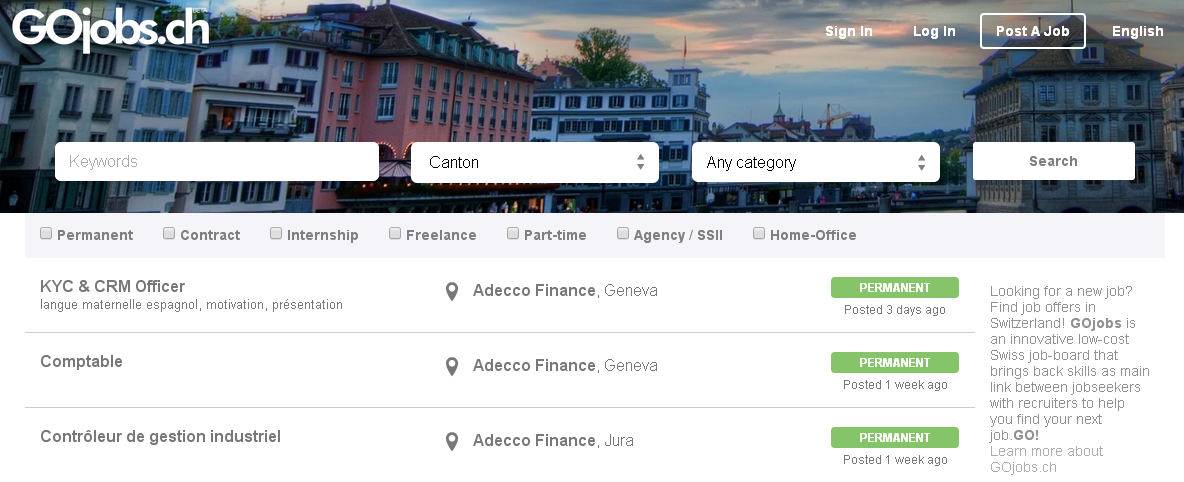Image resolution: width=1184 pixels, height=482 pixels.
Task: Click location pin in Comptable row
Action: coord(452,366)
